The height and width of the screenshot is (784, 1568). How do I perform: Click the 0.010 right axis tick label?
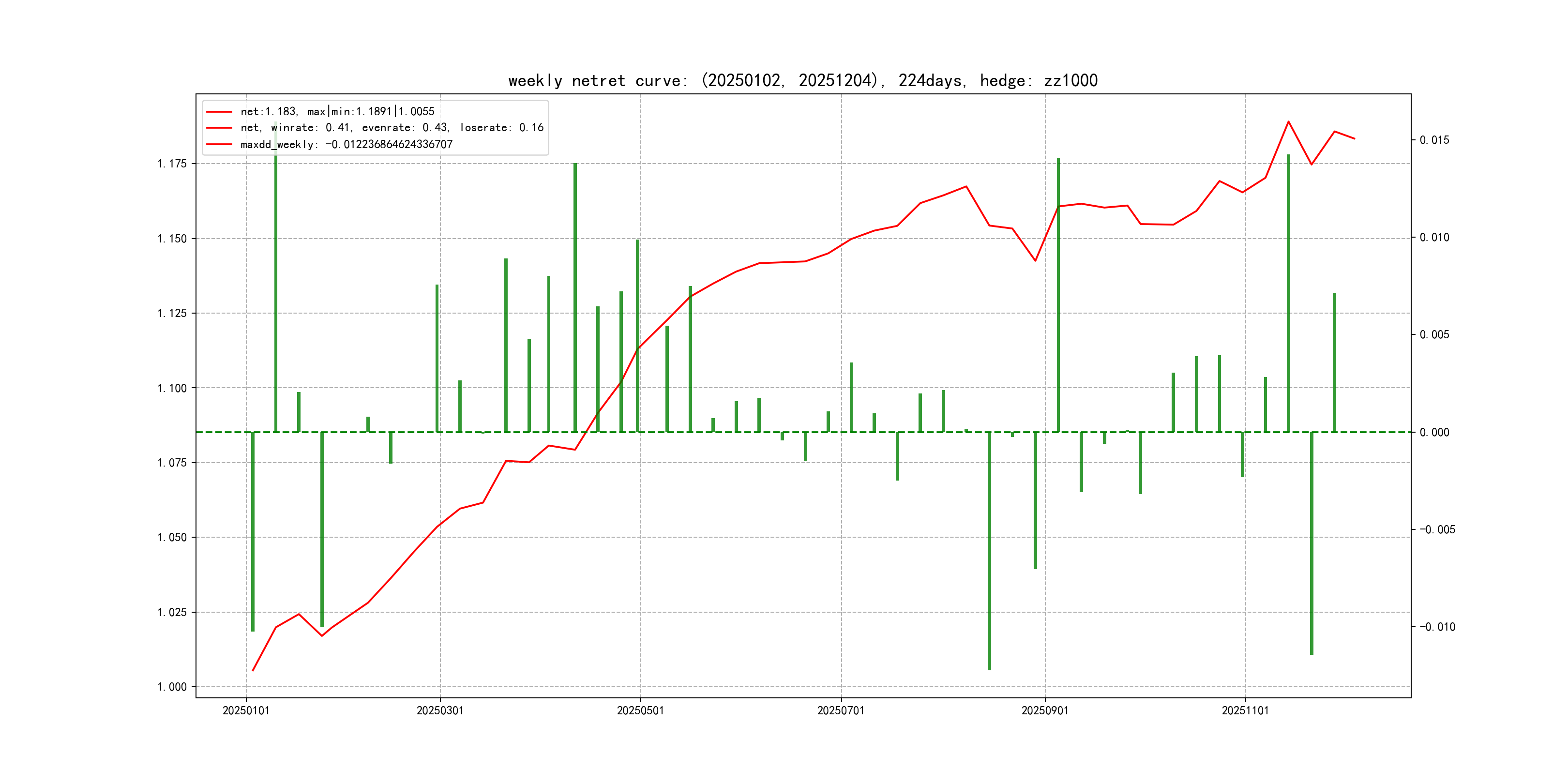pyautogui.click(x=1434, y=238)
